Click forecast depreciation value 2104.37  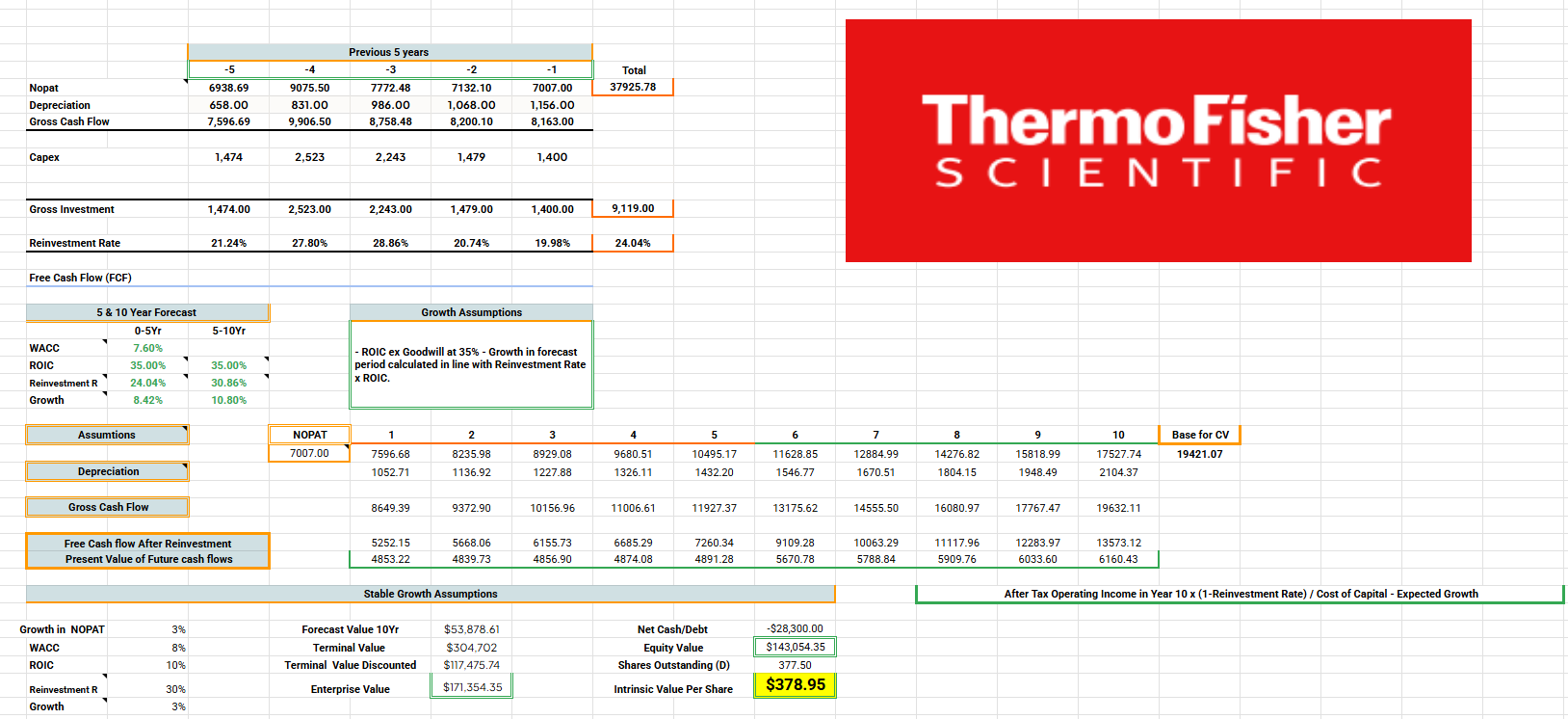(1118, 472)
